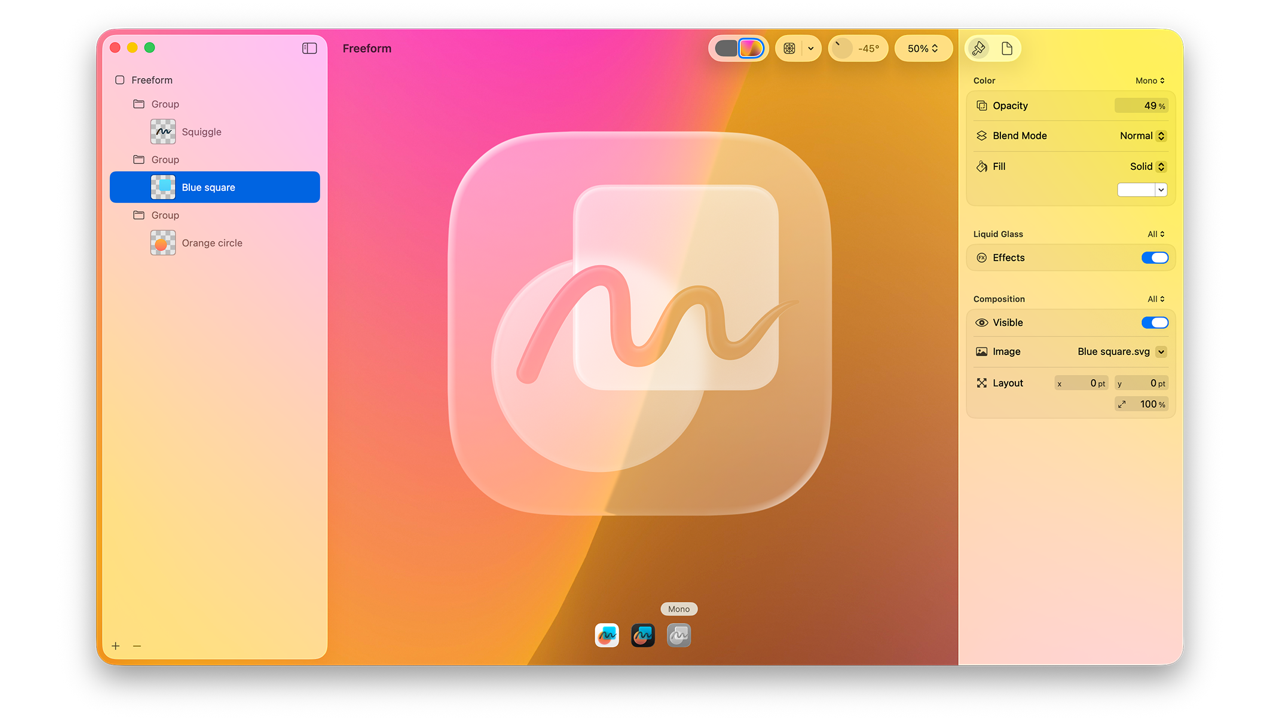Viewport: 1280px width, 720px height.
Task: Open the Fill Solid popup
Action: (1148, 167)
